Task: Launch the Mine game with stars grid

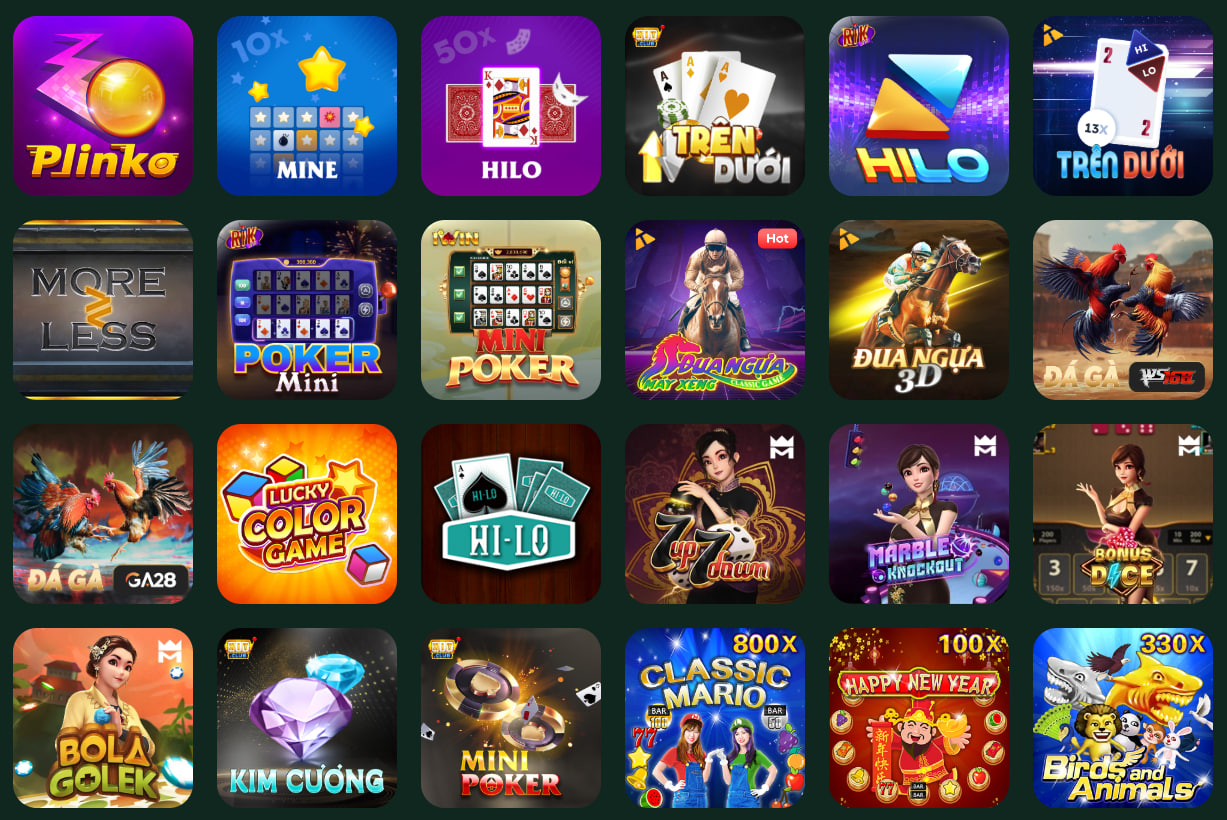Action: (307, 106)
